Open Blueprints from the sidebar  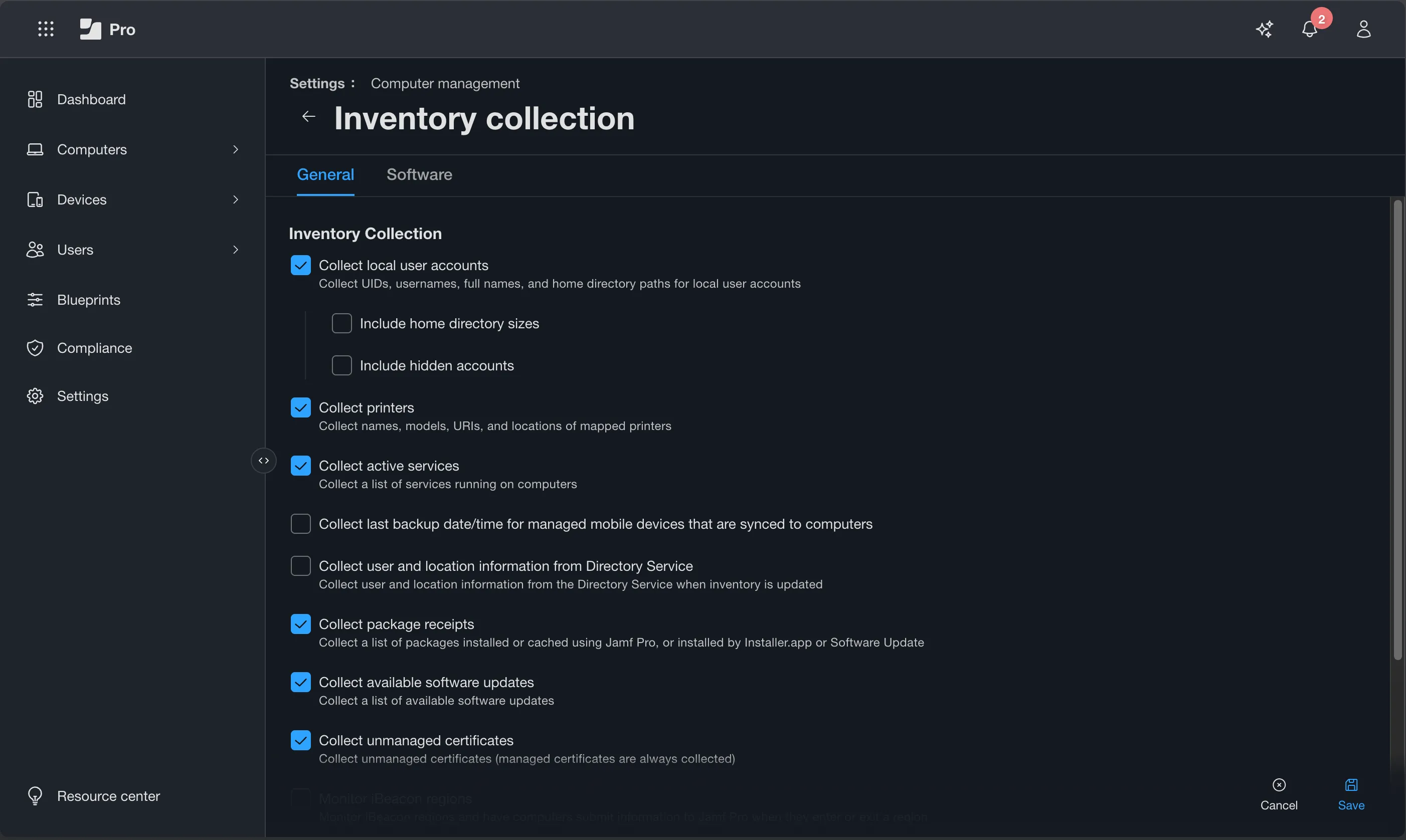[89, 300]
